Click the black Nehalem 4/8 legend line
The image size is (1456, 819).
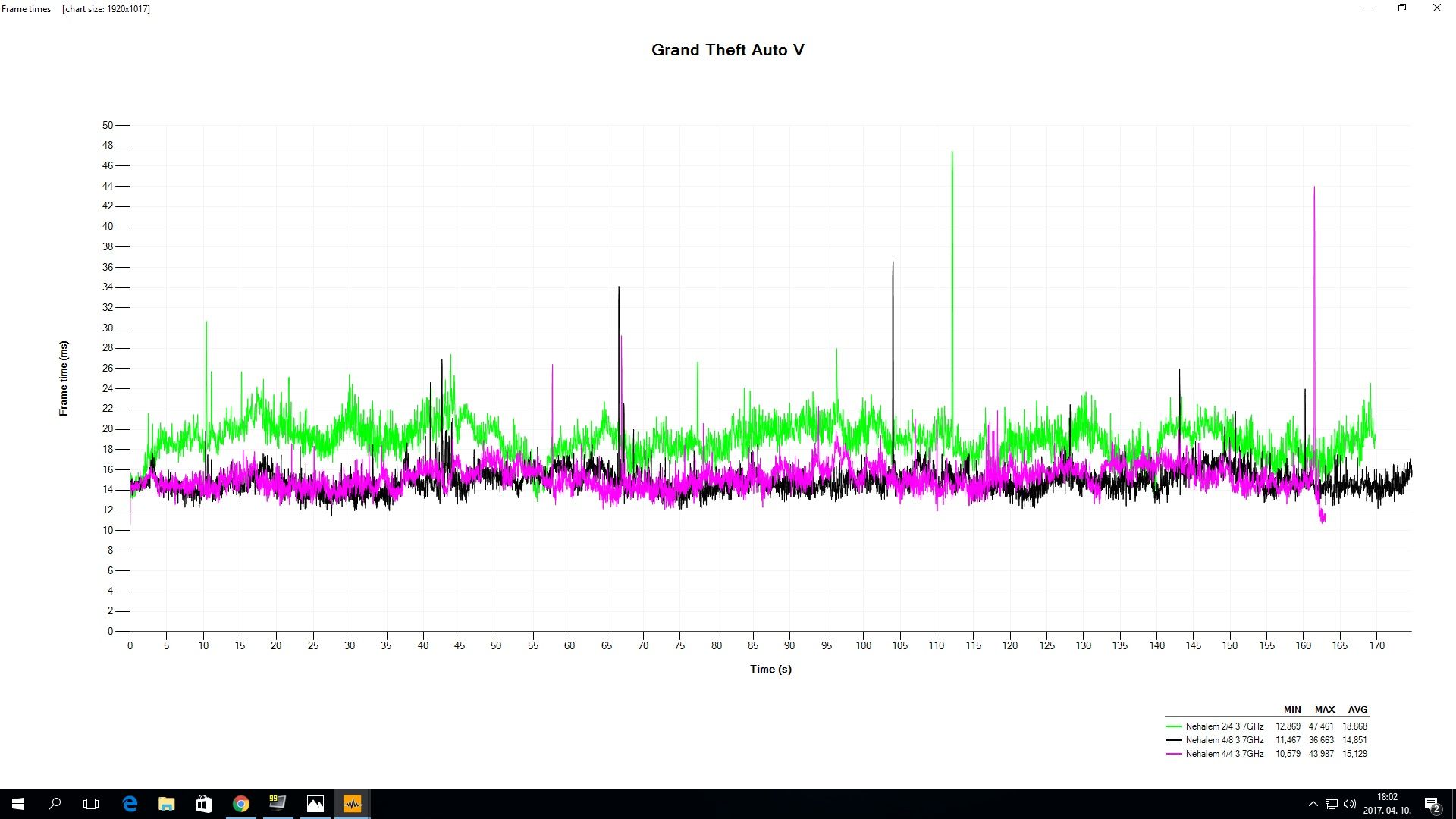[1173, 740]
